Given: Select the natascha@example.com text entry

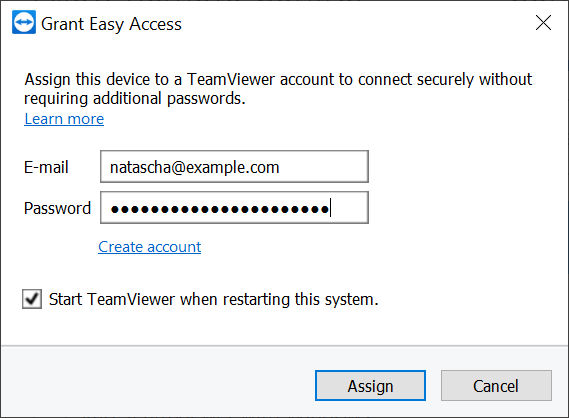Looking at the screenshot, I should (x=195, y=167).
